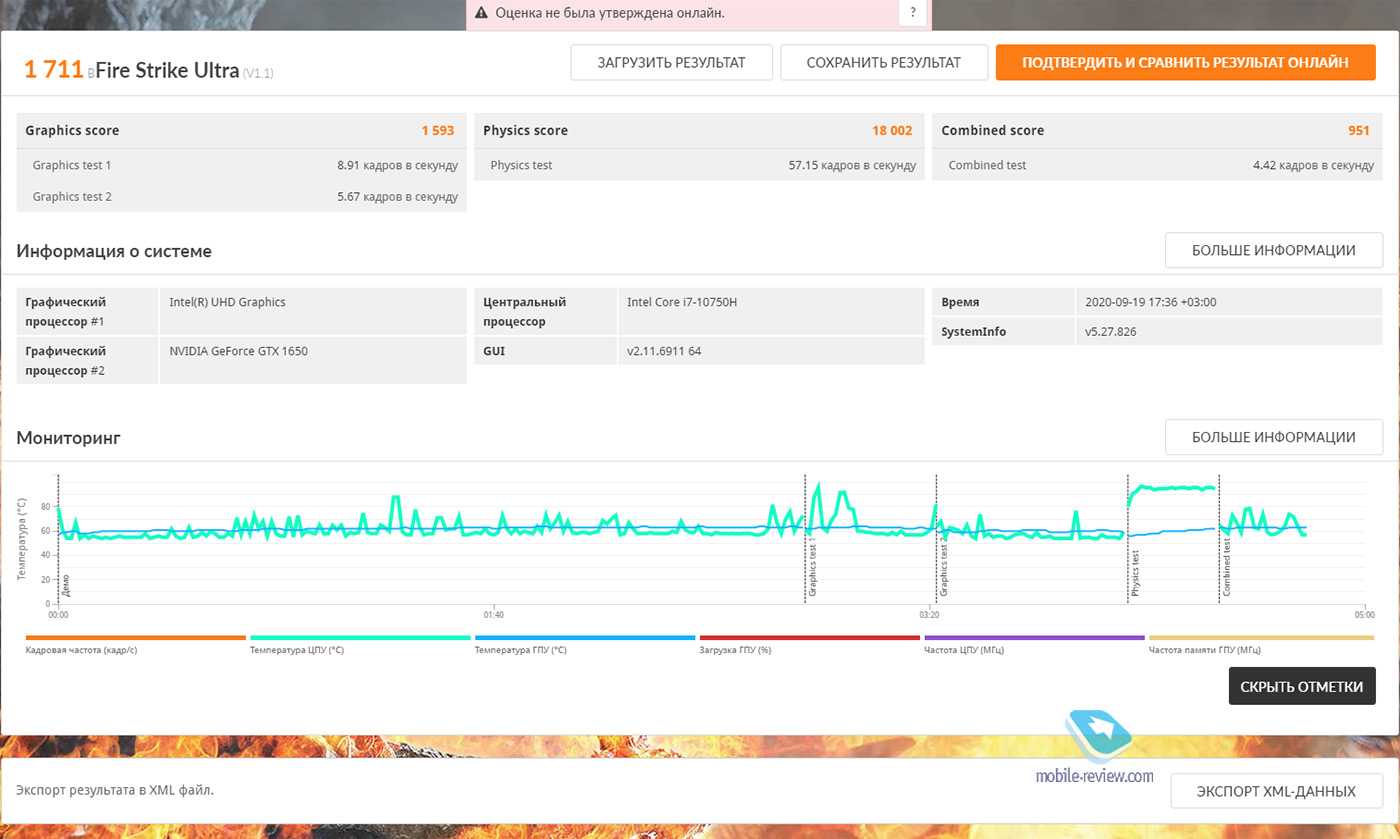Click the SystemInfo label
Viewport: 1400px width, 839px height.
pos(973,331)
